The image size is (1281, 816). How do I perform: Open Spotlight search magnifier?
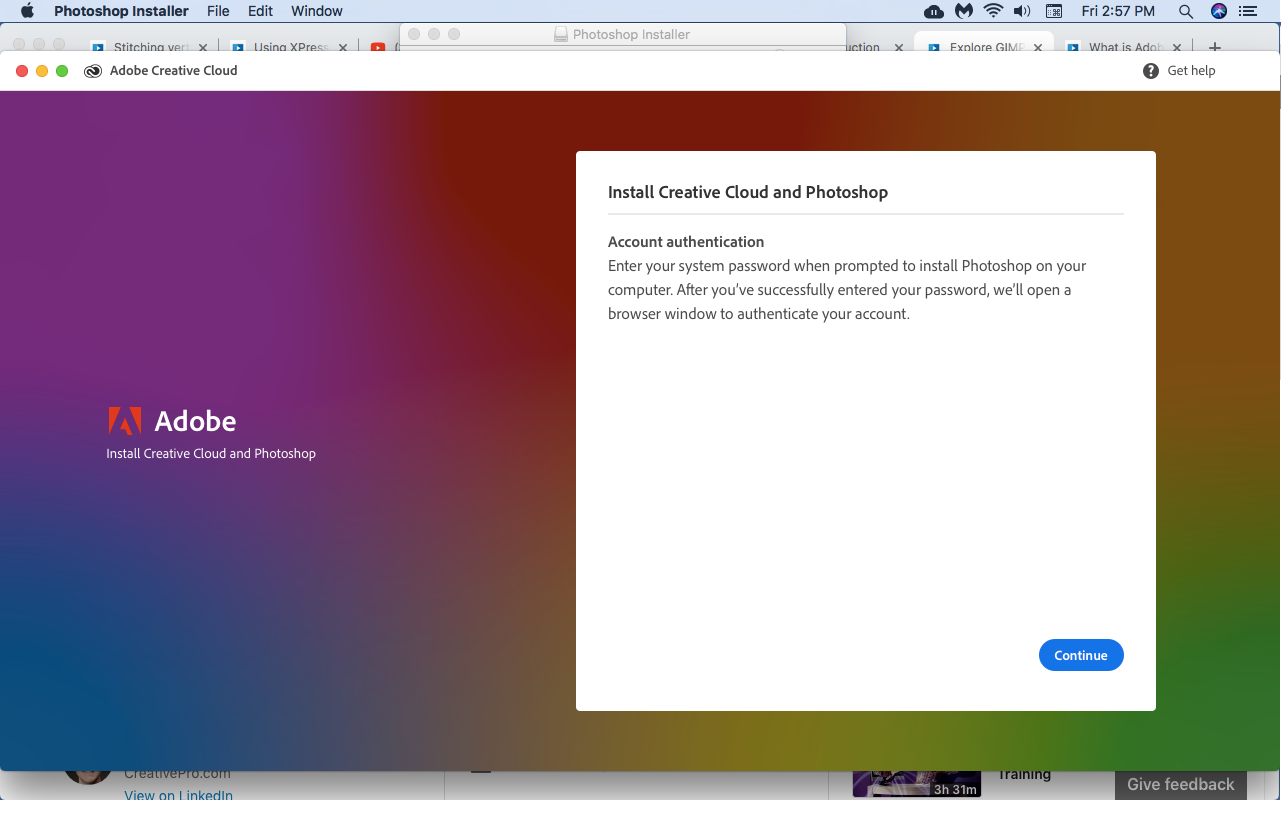[1186, 11]
